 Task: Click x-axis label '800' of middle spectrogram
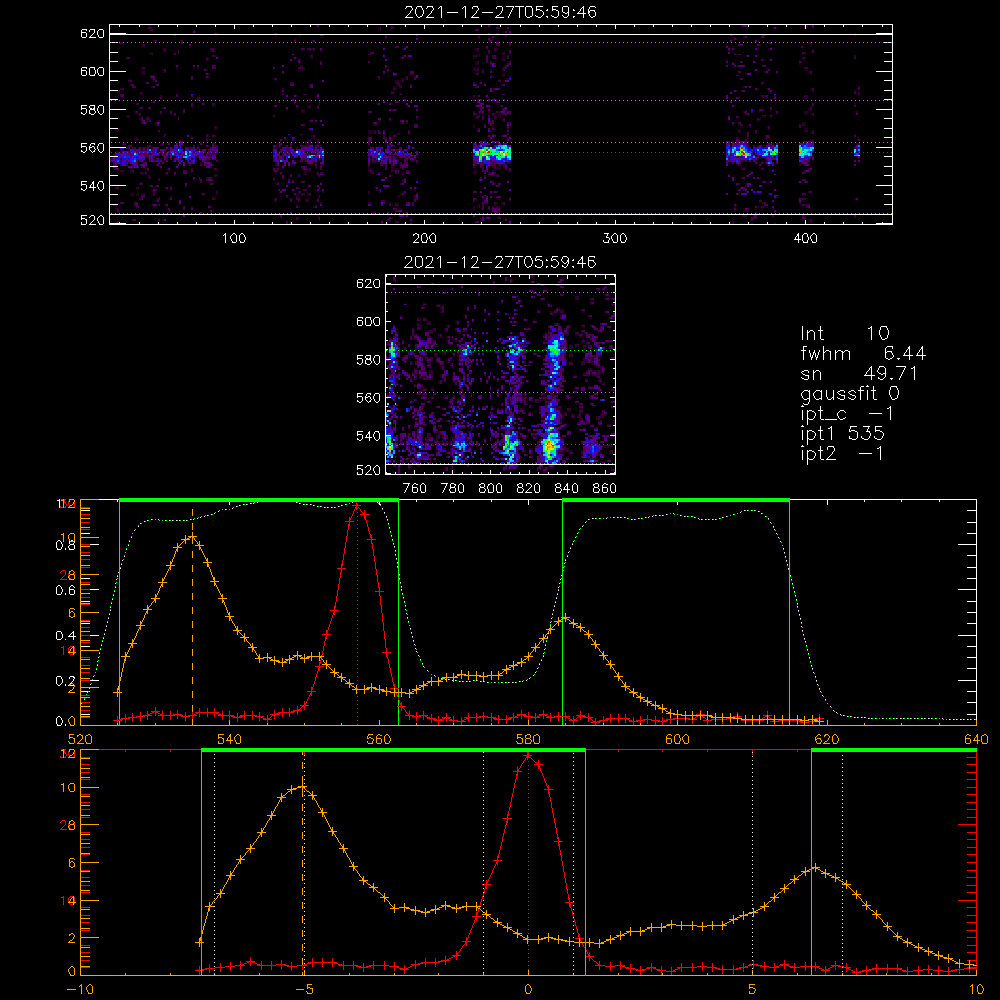coord(490,489)
